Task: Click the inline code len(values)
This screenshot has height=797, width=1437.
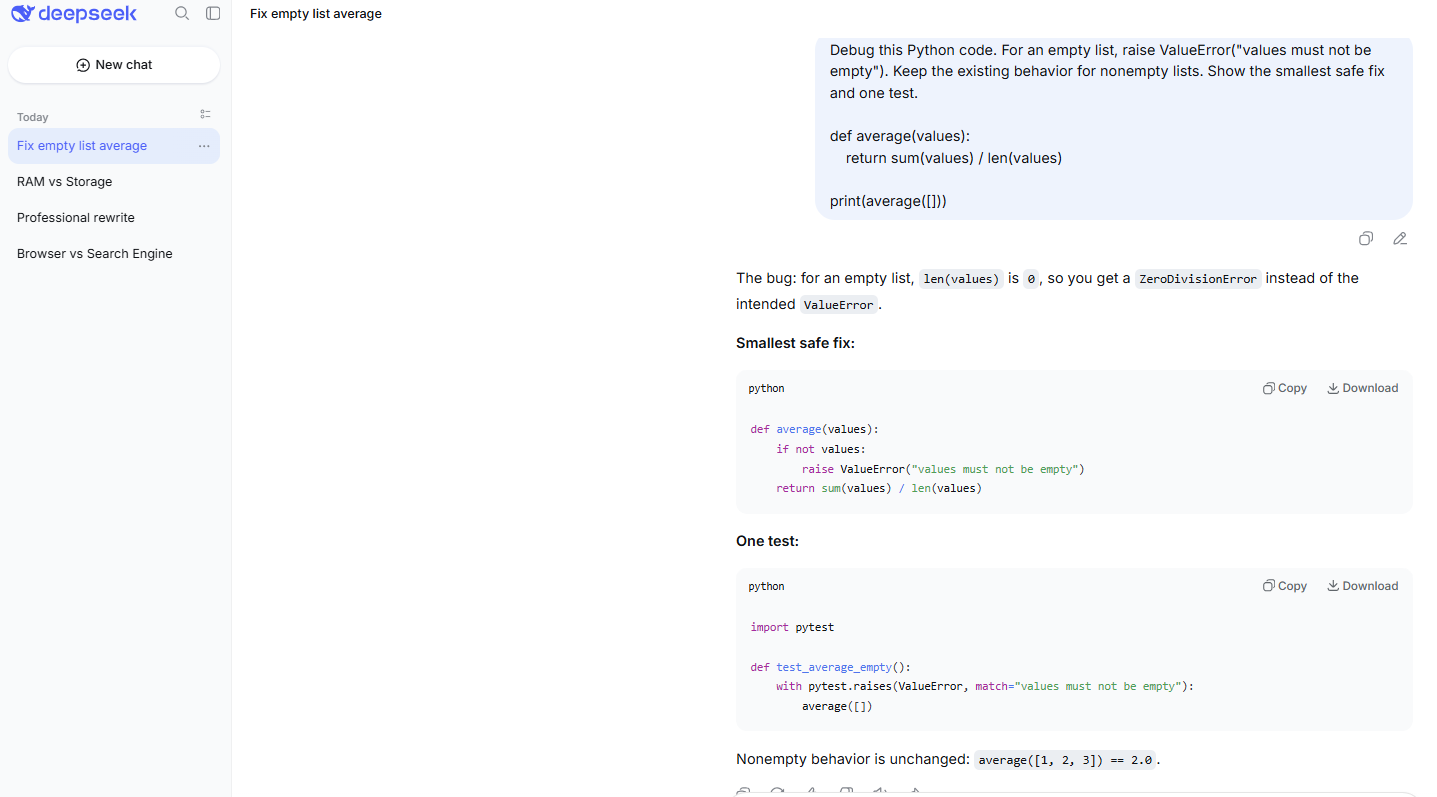Action: [961, 279]
